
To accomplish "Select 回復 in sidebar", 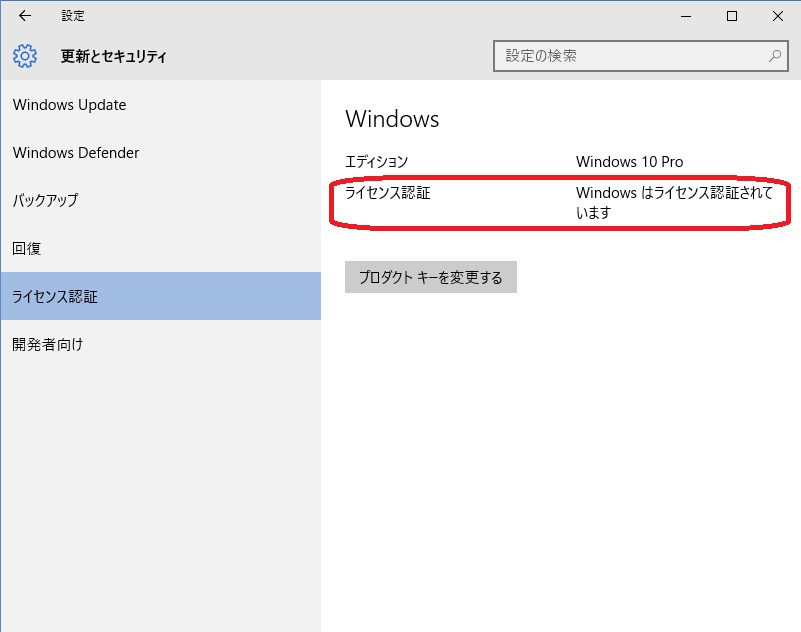I will pyautogui.click(x=160, y=248).
